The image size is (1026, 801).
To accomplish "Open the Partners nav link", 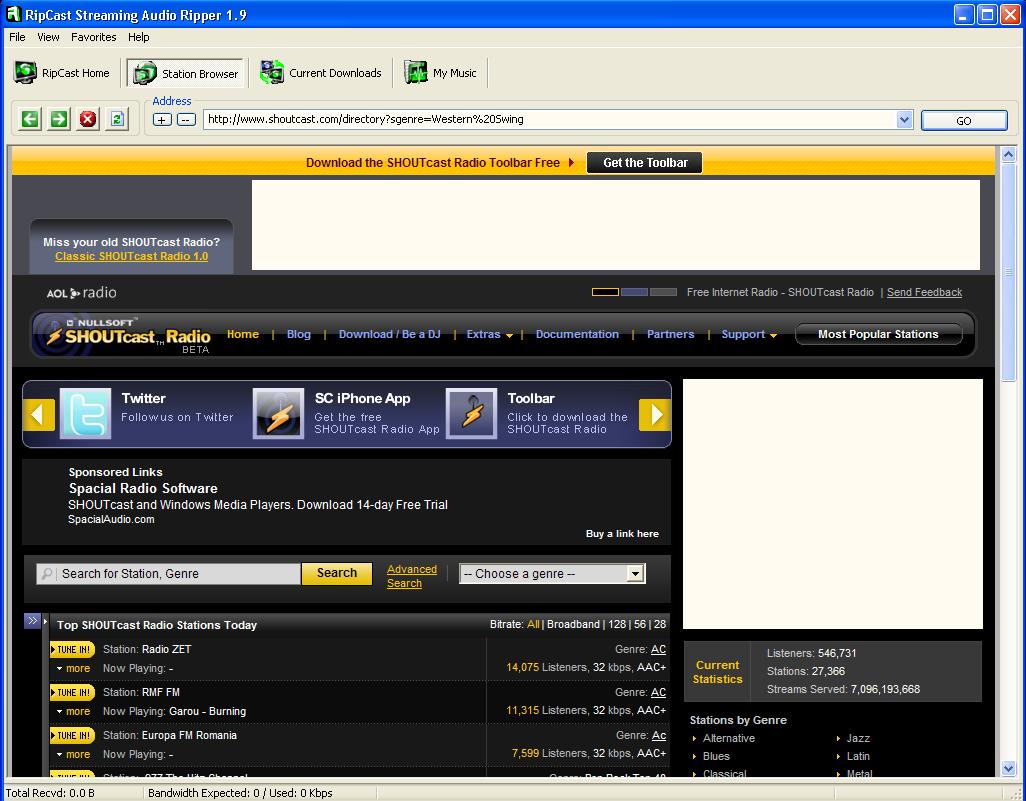I will [x=670, y=334].
